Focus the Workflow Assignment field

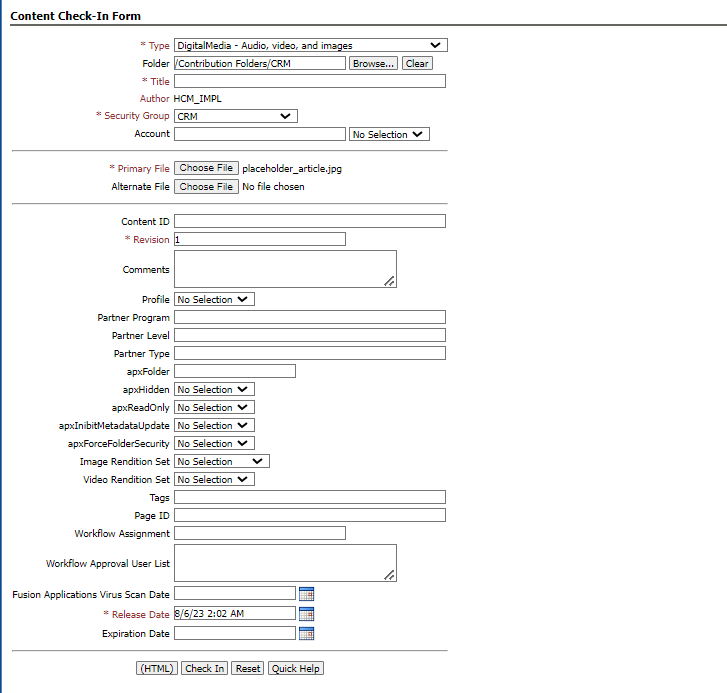pyautogui.click(x=260, y=533)
